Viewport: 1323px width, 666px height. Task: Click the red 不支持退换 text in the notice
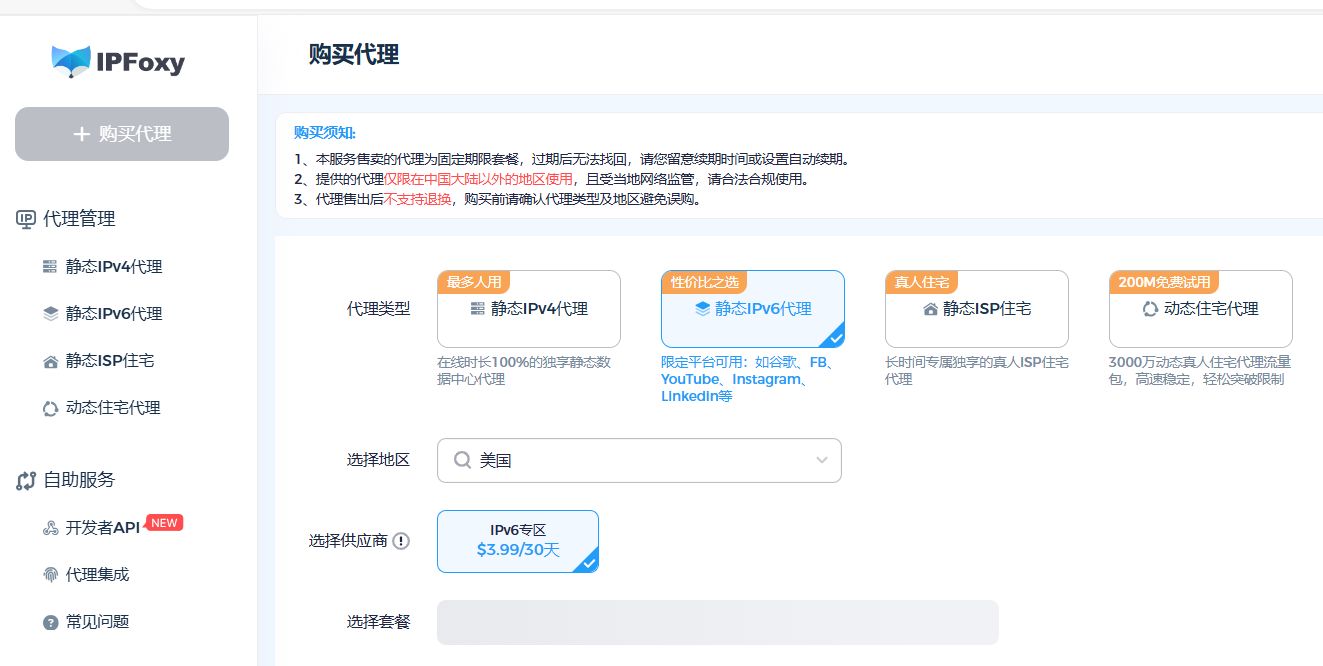418,199
